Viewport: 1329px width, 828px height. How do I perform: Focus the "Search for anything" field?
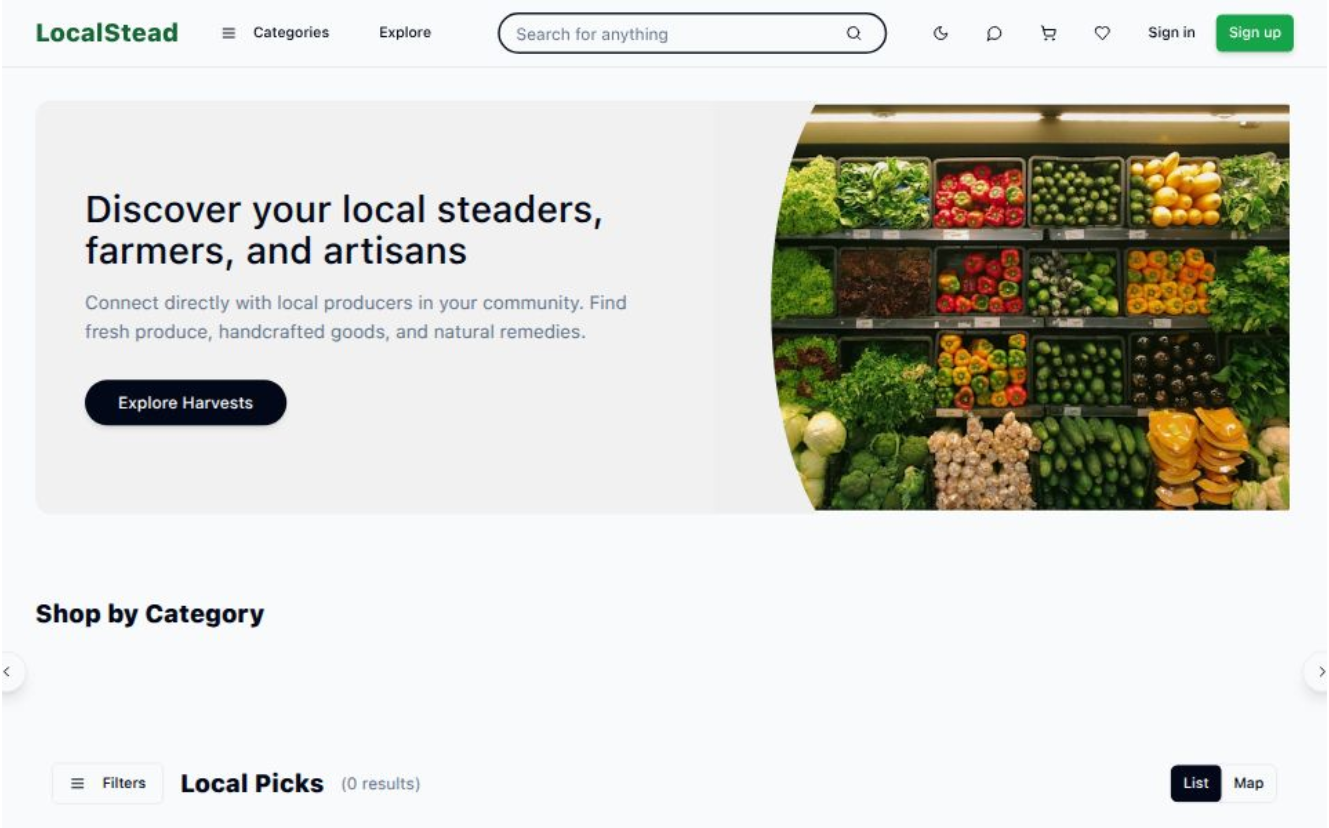click(x=670, y=33)
